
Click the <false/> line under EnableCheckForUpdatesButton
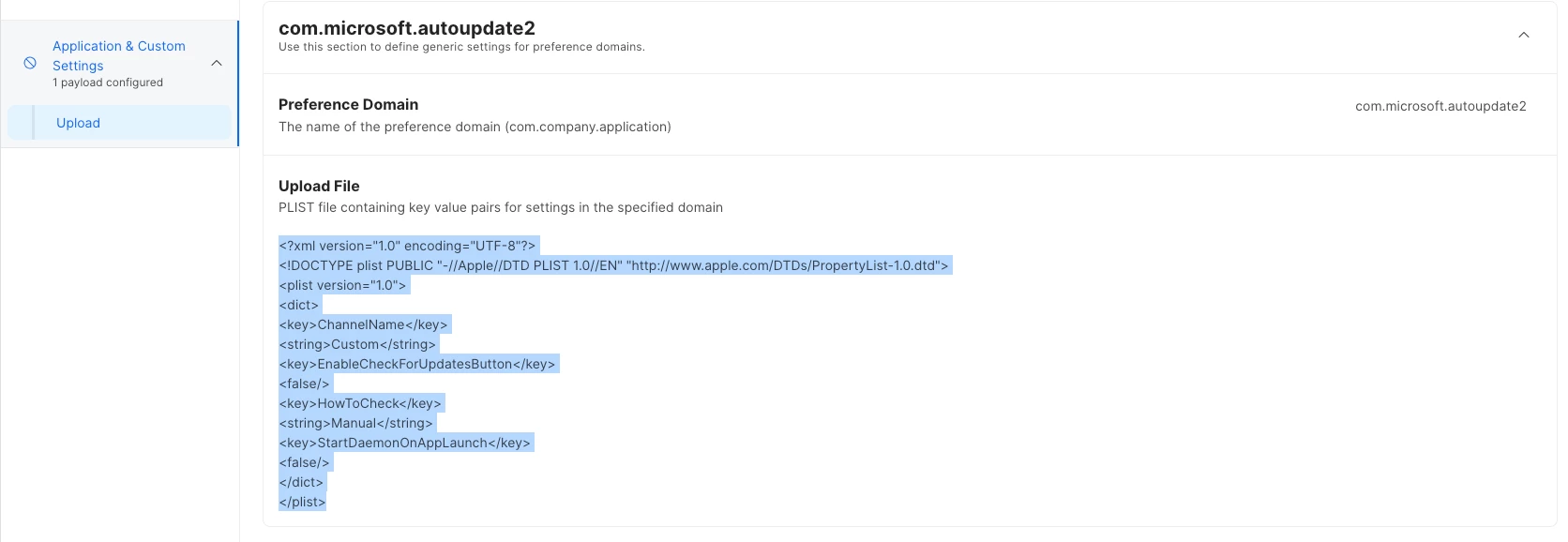pyautogui.click(x=305, y=384)
